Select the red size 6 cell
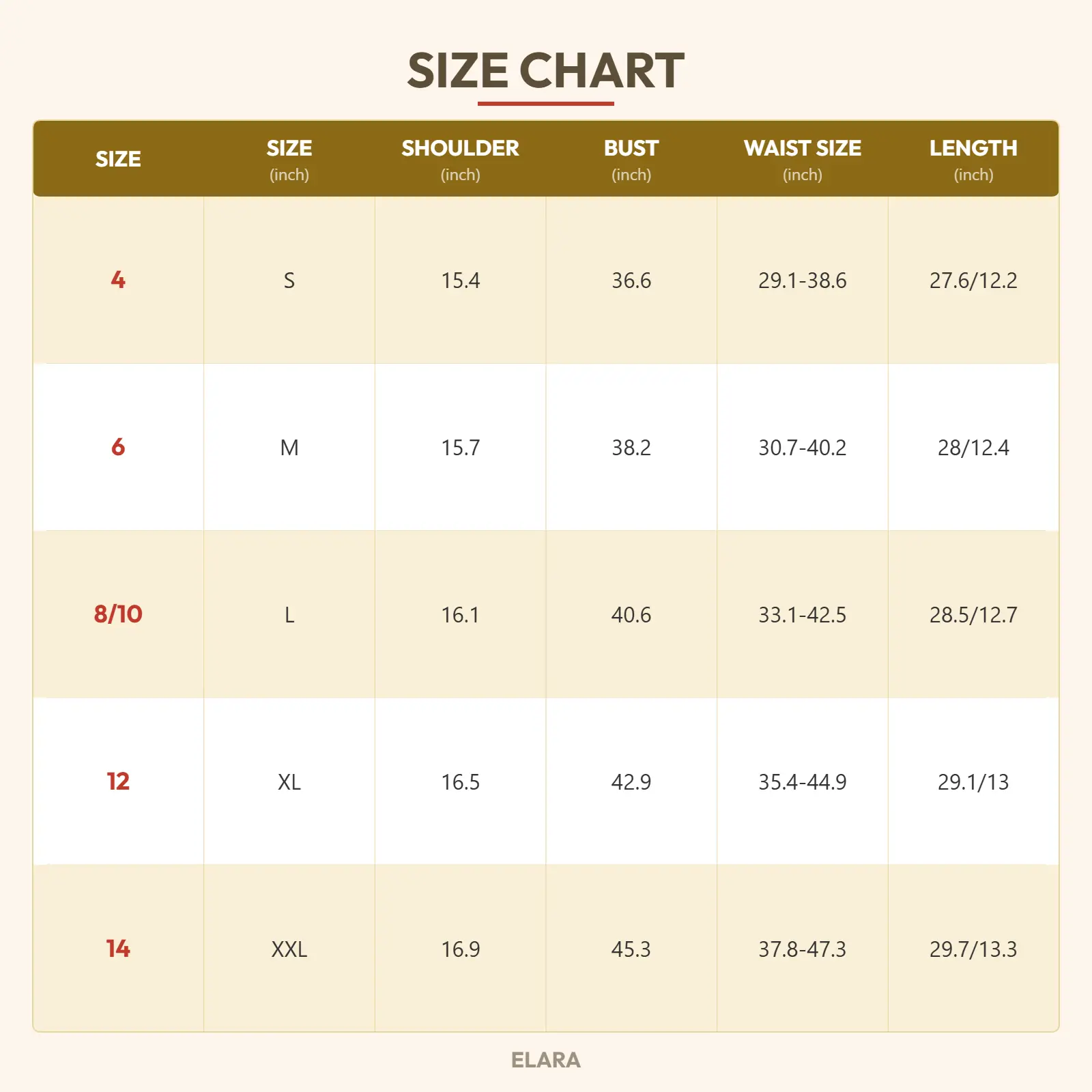This screenshot has height=1092, width=1092. (x=118, y=447)
